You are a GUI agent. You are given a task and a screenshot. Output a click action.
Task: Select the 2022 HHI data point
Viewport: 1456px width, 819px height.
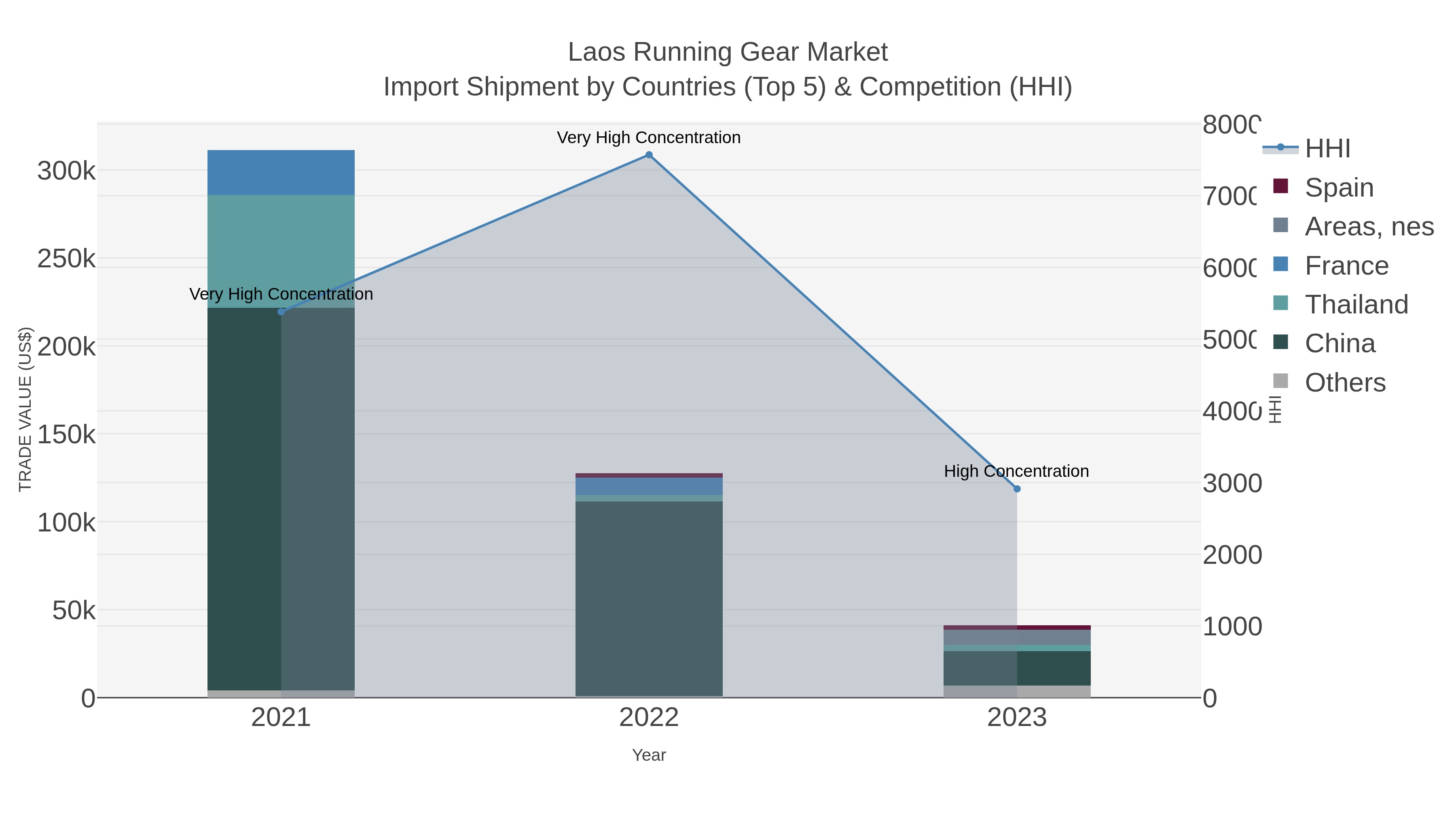pos(649,155)
